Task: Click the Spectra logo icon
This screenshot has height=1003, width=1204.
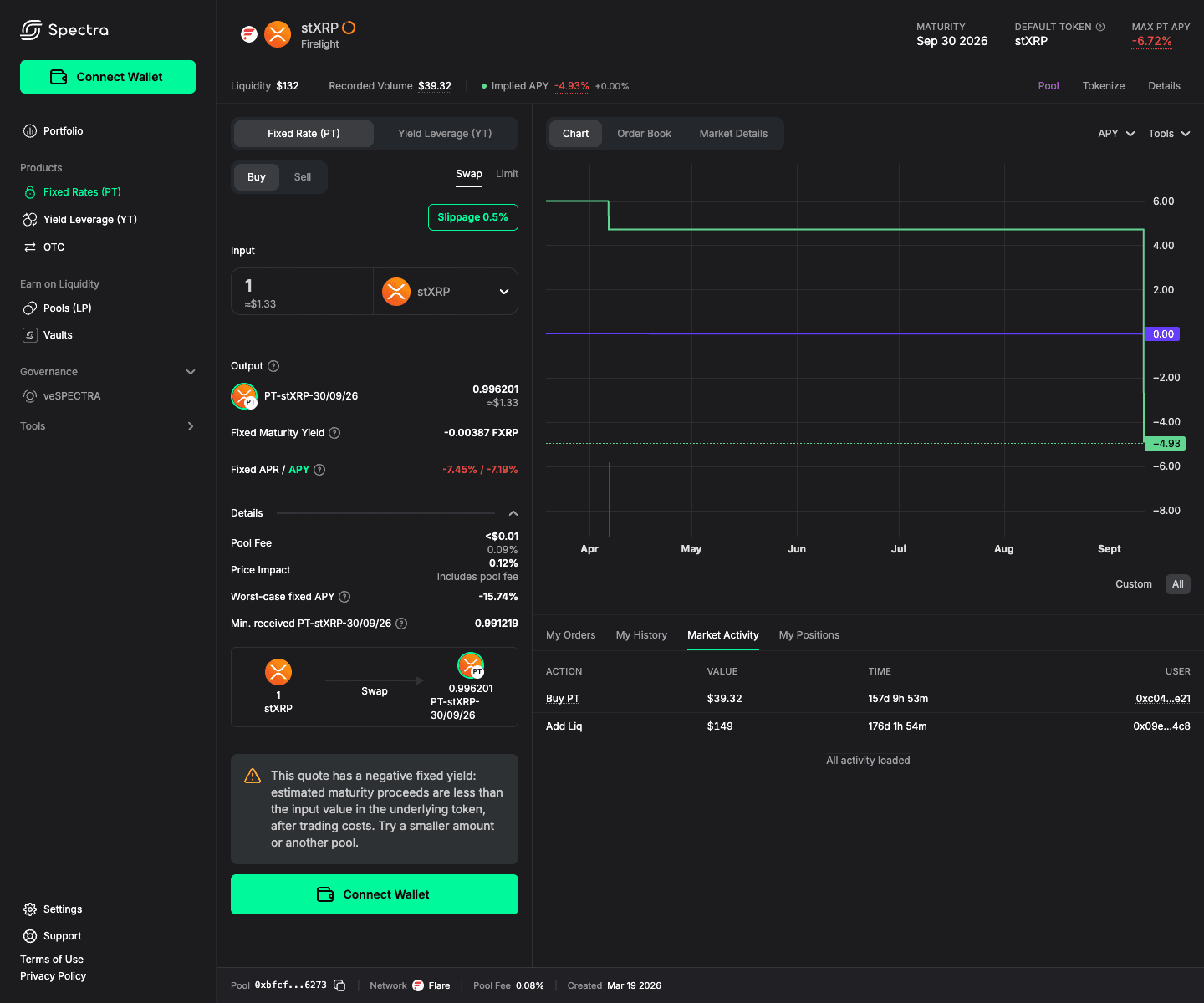Action: (31, 30)
